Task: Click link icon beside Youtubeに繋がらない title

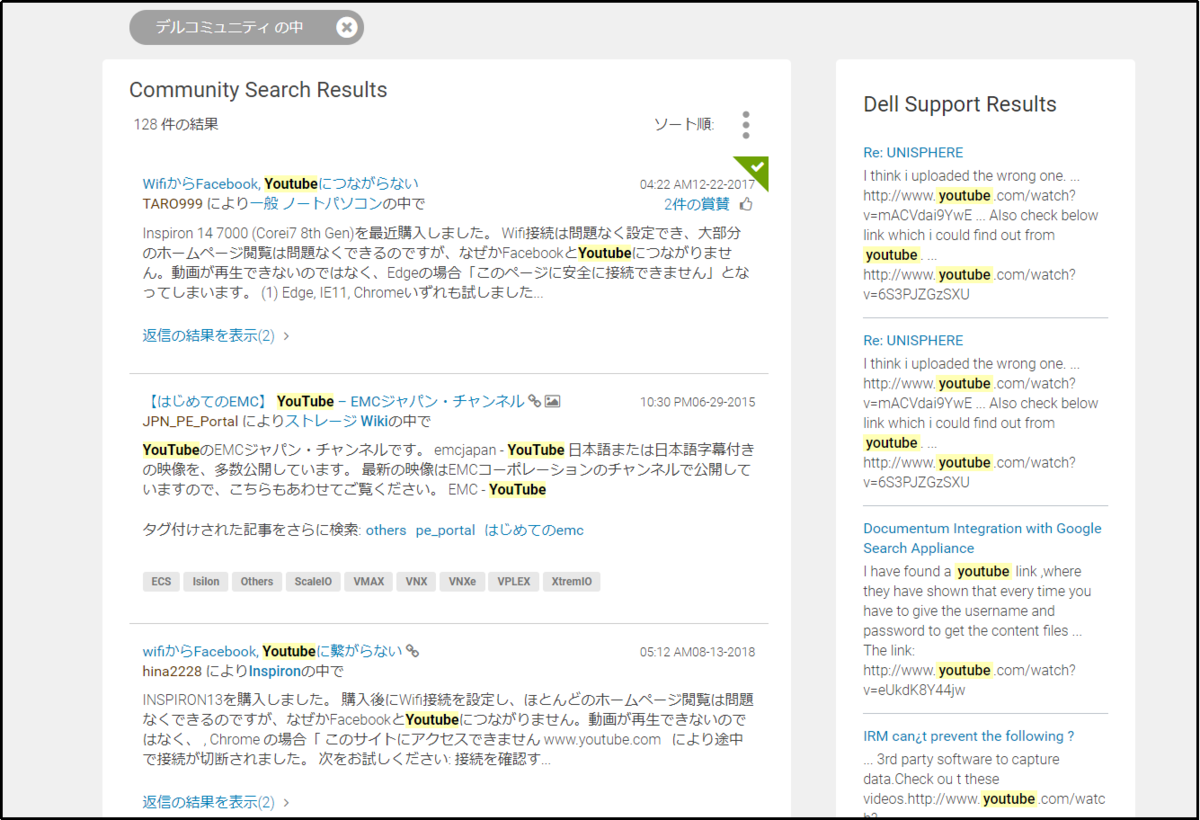Action: (x=412, y=651)
